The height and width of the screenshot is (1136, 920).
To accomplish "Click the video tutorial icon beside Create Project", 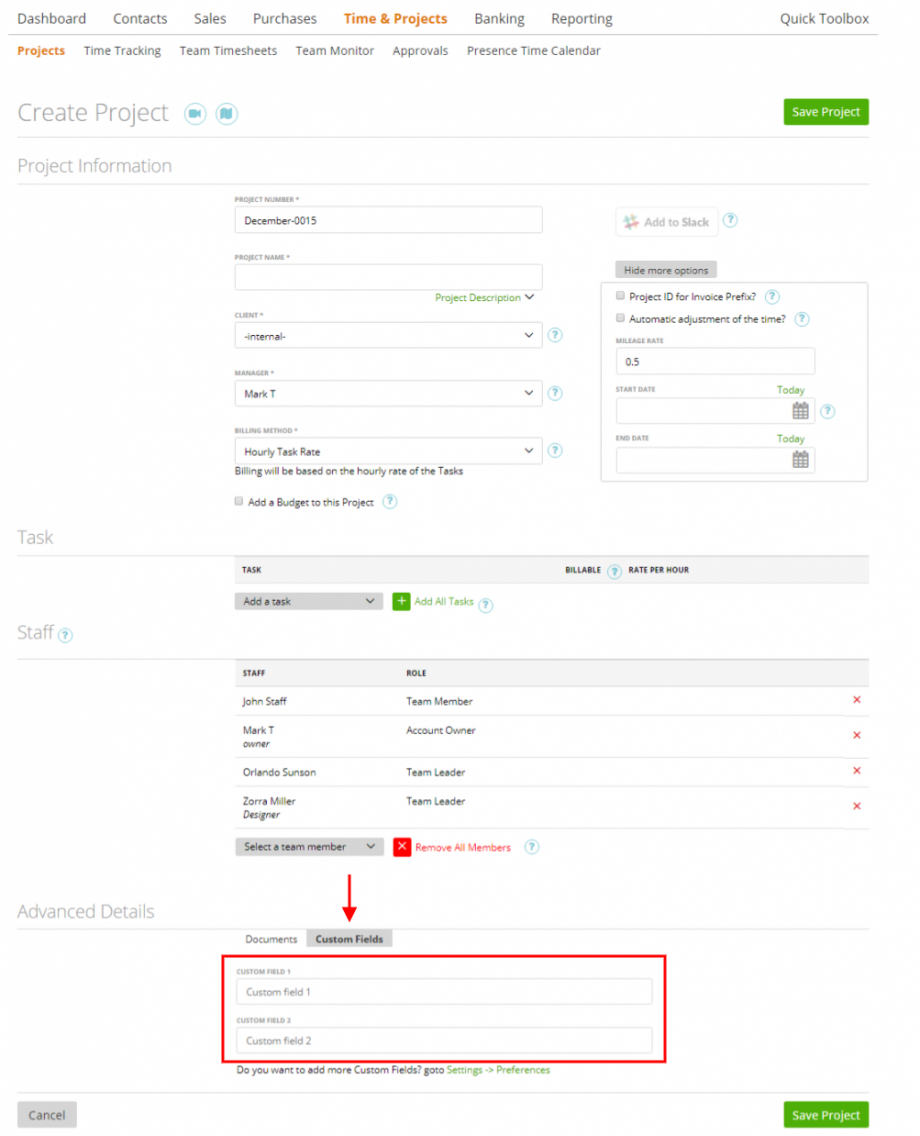I will coord(195,114).
